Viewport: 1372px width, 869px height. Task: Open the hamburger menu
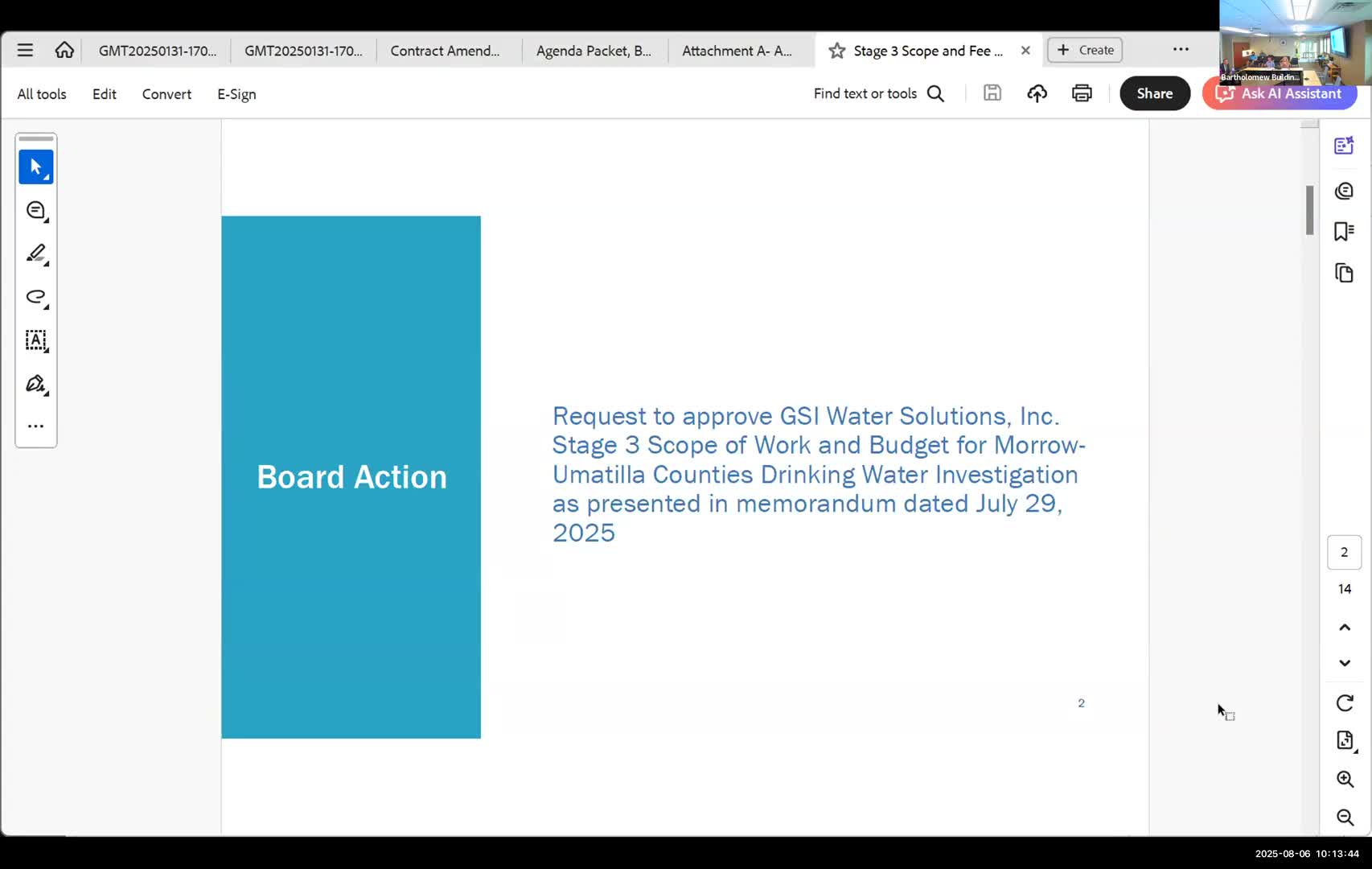tap(25, 50)
